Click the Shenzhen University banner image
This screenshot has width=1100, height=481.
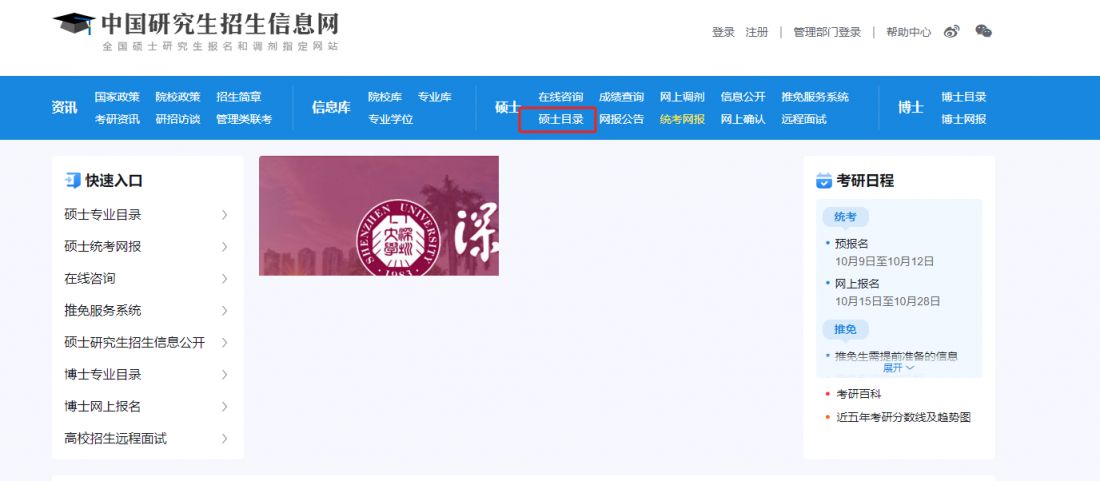pos(379,216)
